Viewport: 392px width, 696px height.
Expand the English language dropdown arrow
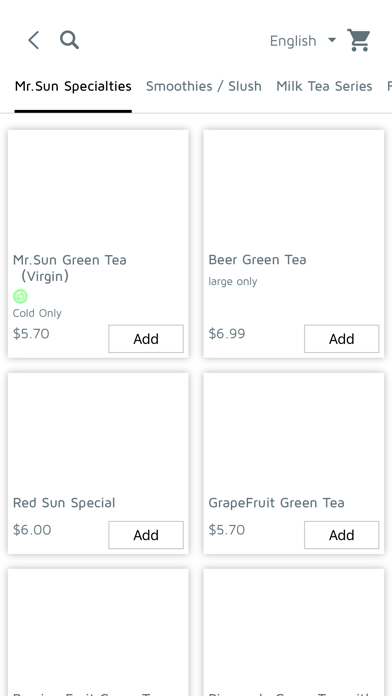pyautogui.click(x=332, y=40)
